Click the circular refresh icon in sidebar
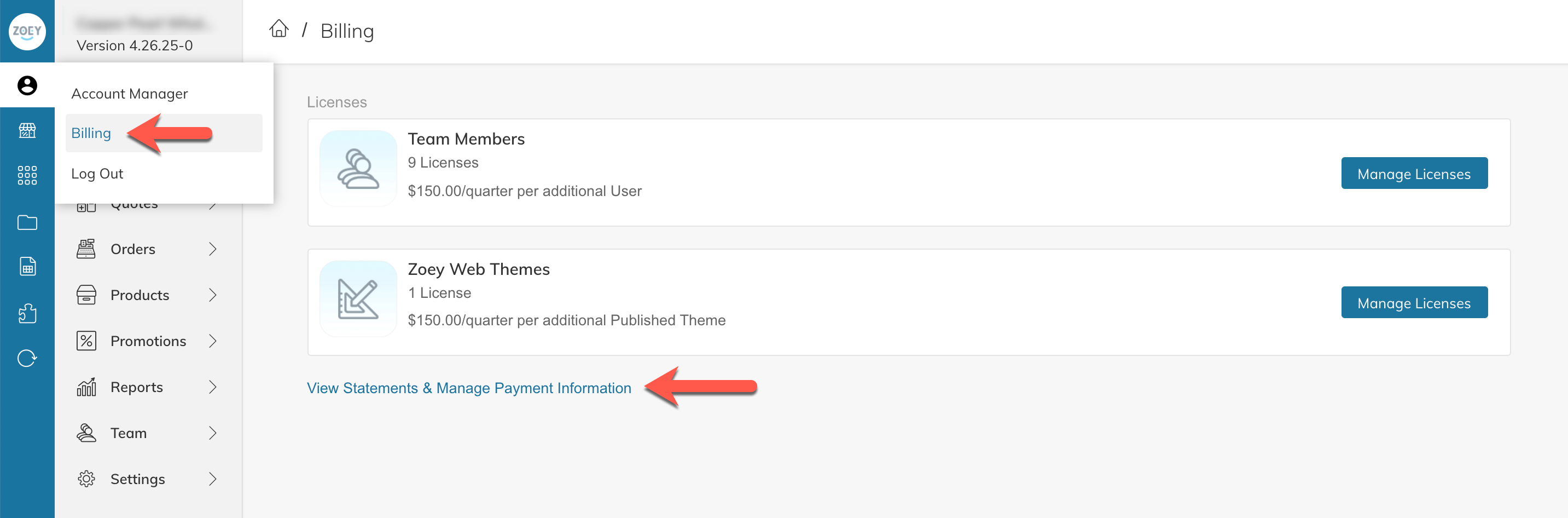This screenshot has width=1568, height=518. pos(27,358)
